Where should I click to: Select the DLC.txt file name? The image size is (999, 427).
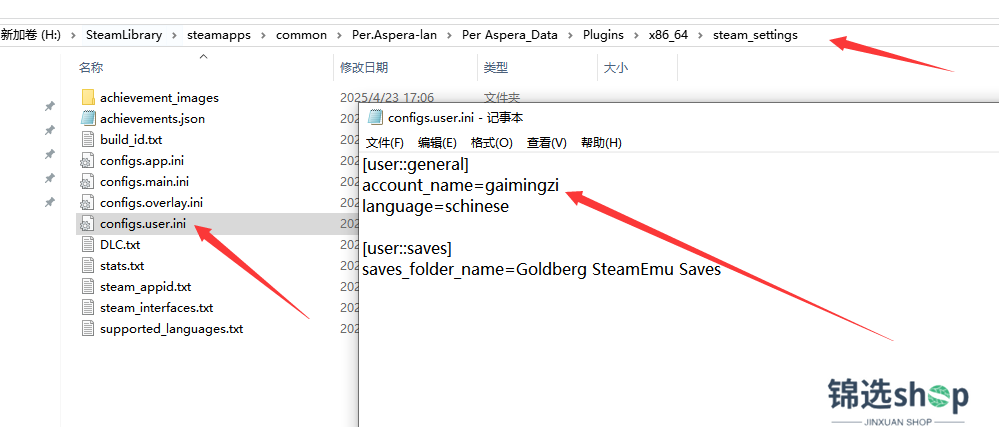[120, 245]
